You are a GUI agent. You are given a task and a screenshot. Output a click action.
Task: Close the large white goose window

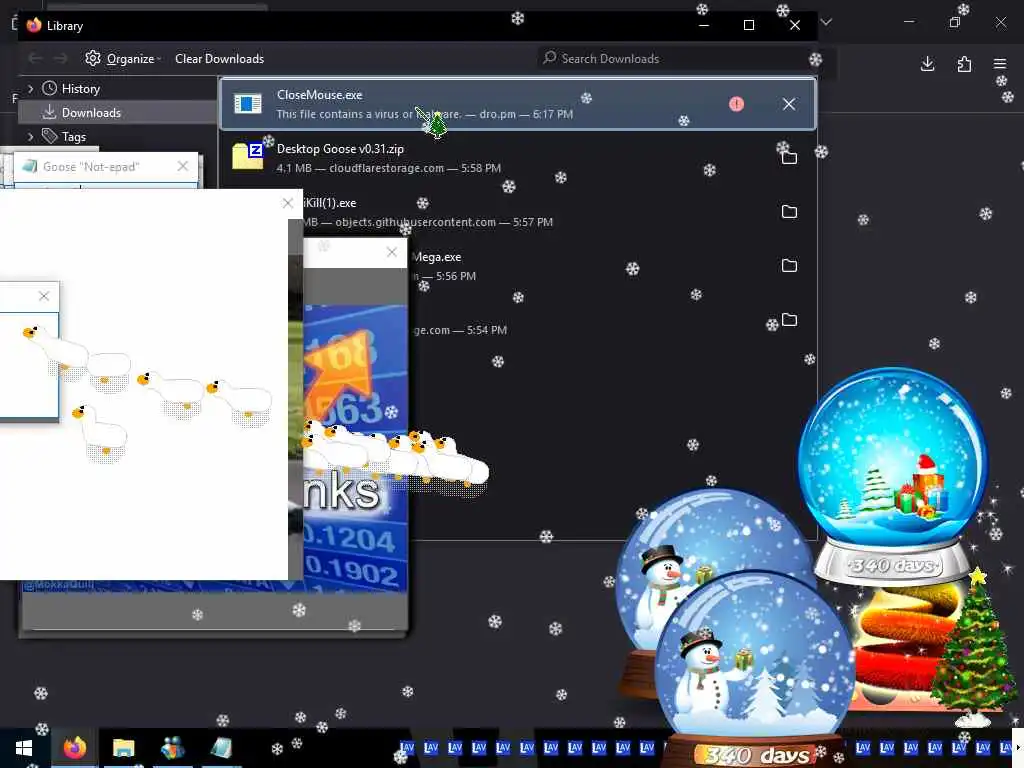tap(287, 203)
